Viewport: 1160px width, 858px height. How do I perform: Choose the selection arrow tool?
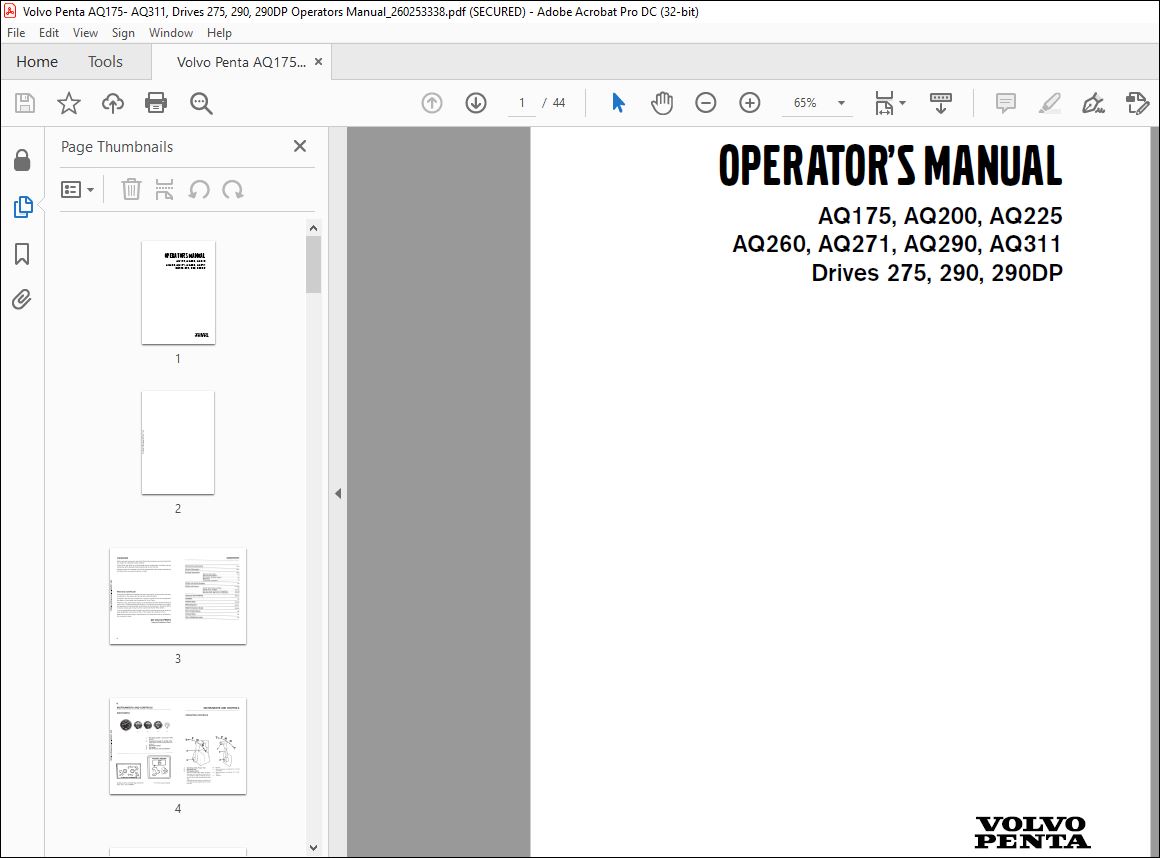[x=618, y=103]
